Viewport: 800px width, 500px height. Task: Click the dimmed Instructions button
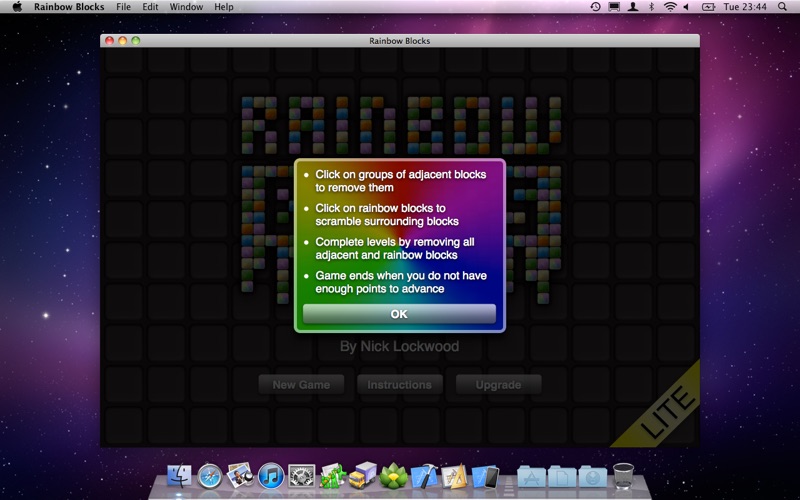point(399,385)
